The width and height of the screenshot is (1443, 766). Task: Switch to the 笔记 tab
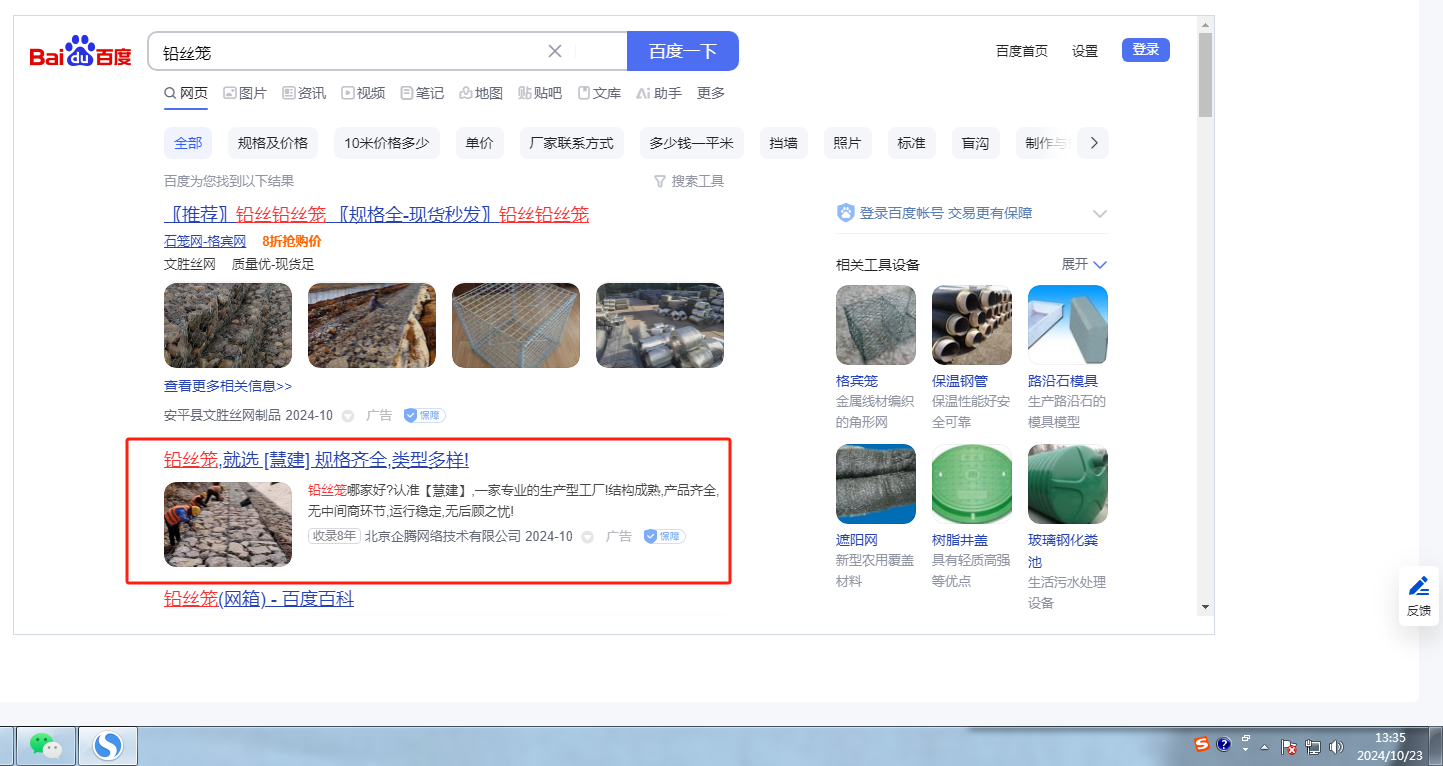coord(422,93)
